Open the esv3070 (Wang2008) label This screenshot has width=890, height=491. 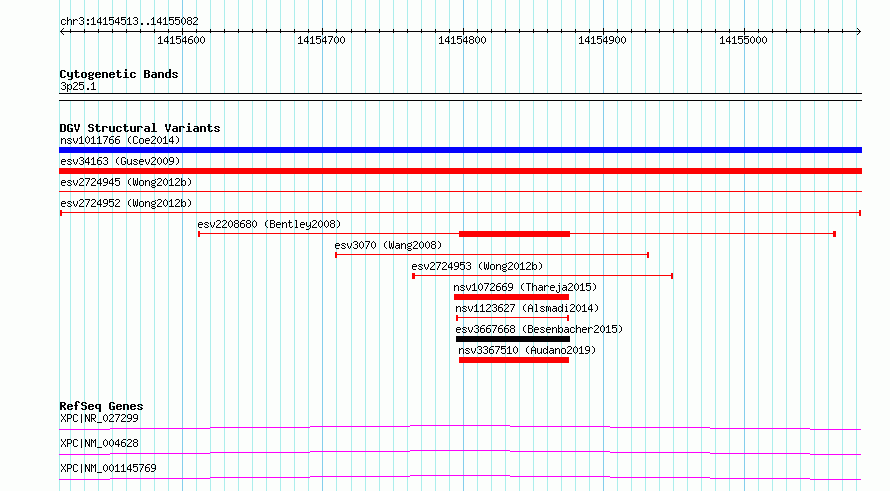point(388,245)
